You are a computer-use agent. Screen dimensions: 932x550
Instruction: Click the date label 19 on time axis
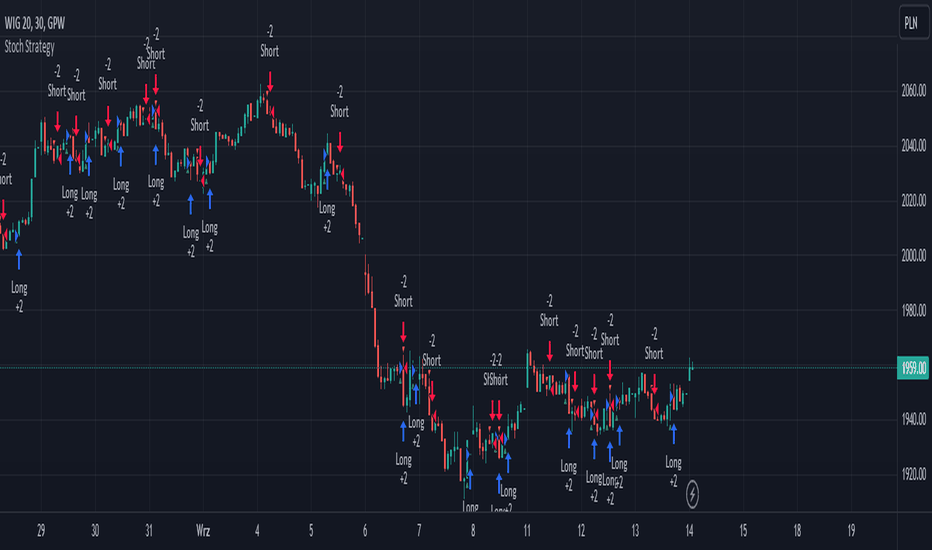pyautogui.click(x=851, y=530)
